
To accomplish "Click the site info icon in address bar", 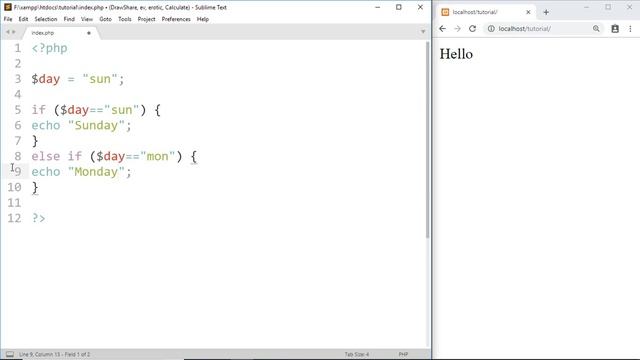I will point(491,29).
